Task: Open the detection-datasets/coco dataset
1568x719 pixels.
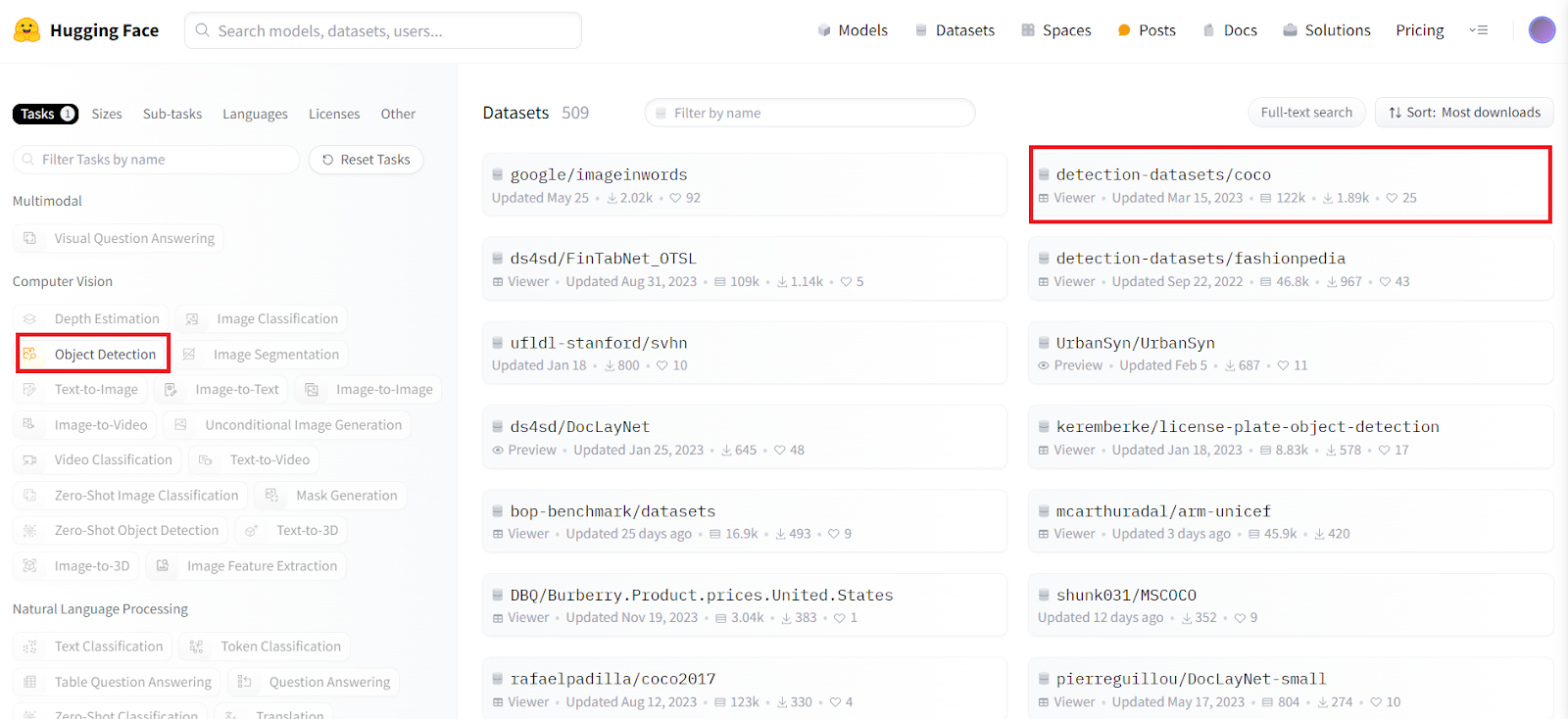Action: (x=1291, y=184)
